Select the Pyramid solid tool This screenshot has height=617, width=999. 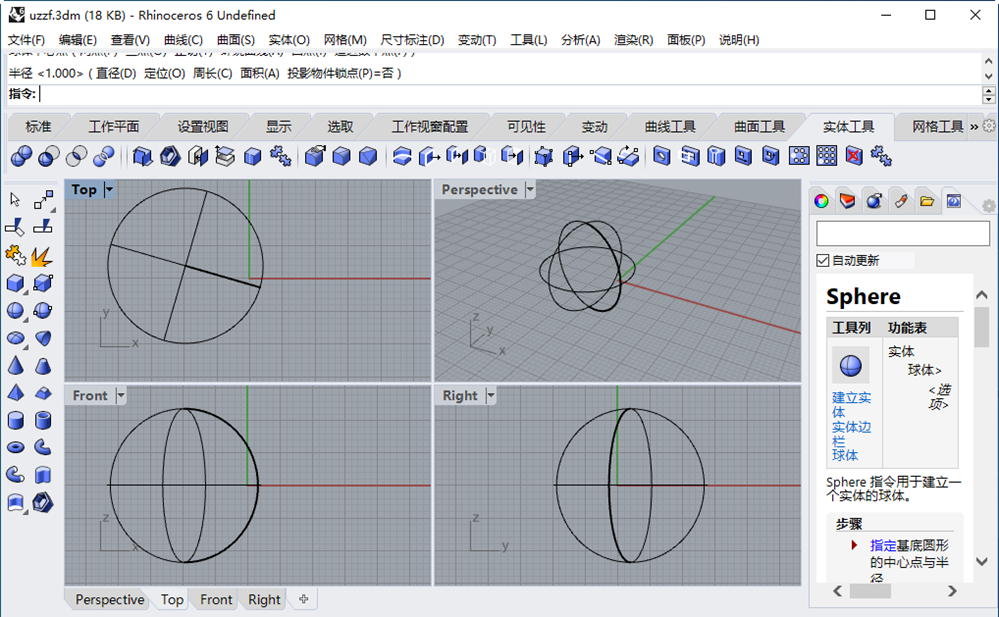pos(15,393)
